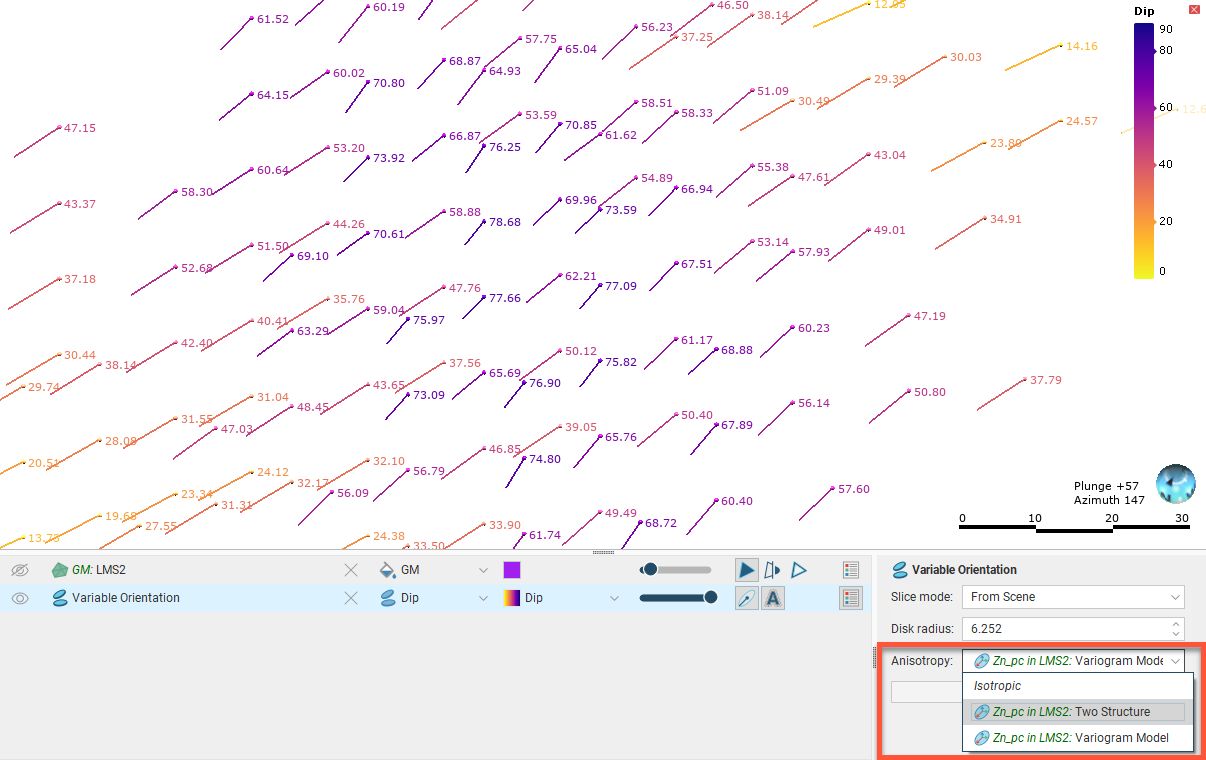Viewport: 1206px width, 760px height.
Task: Open the Slice mode dropdown
Action: pyautogui.click(x=1072, y=597)
